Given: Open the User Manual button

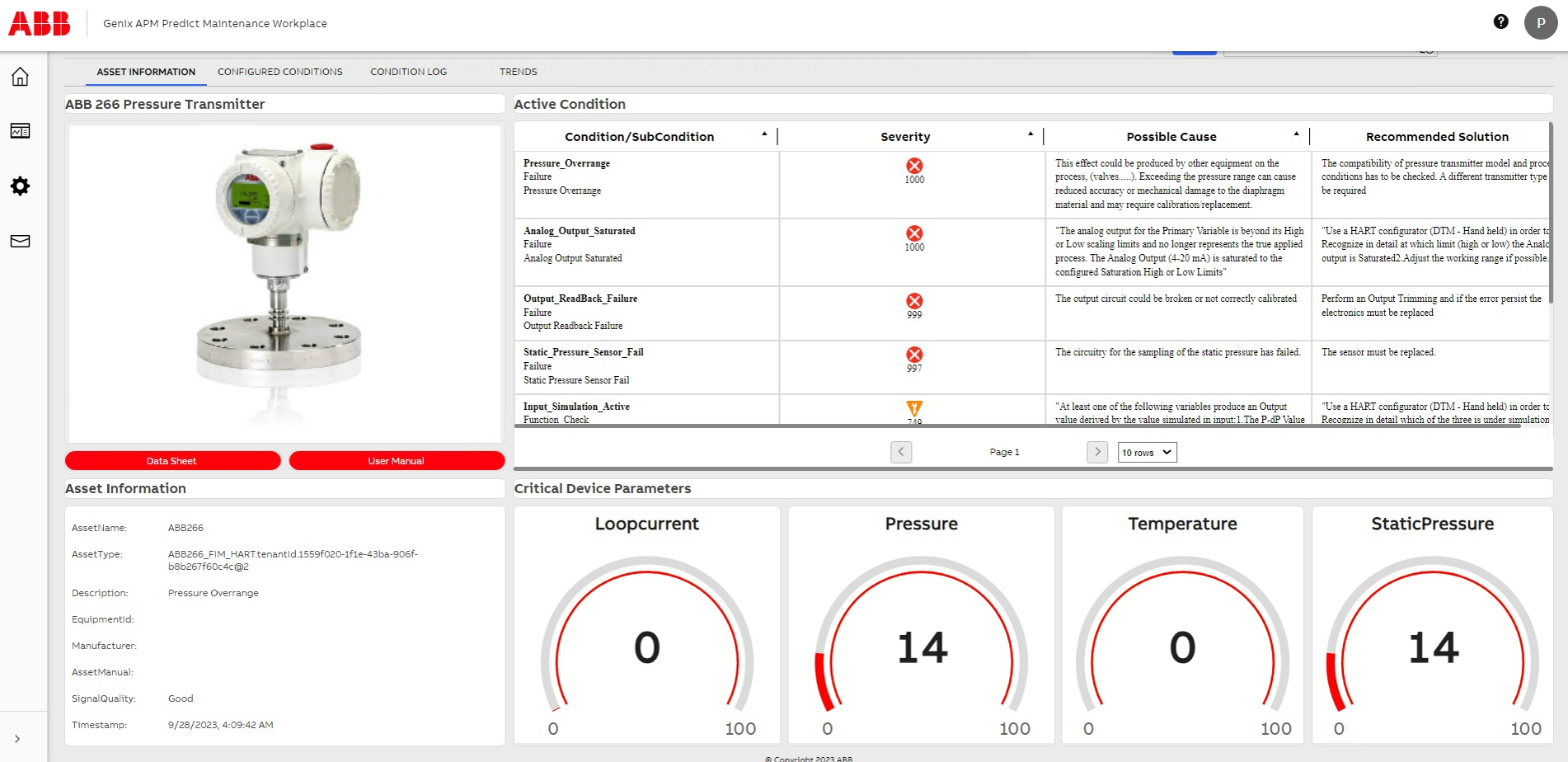Looking at the screenshot, I should tap(397, 461).
